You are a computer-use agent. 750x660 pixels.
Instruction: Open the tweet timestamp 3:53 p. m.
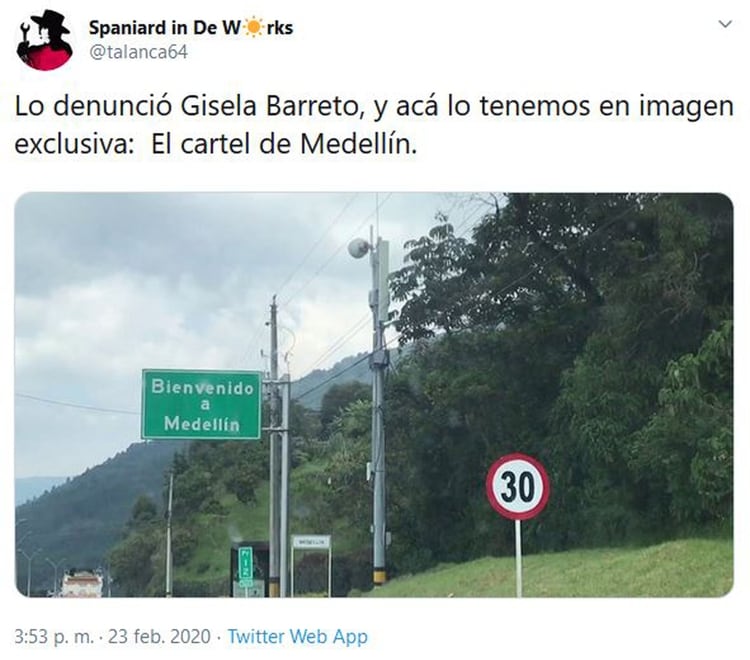[54, 637]
